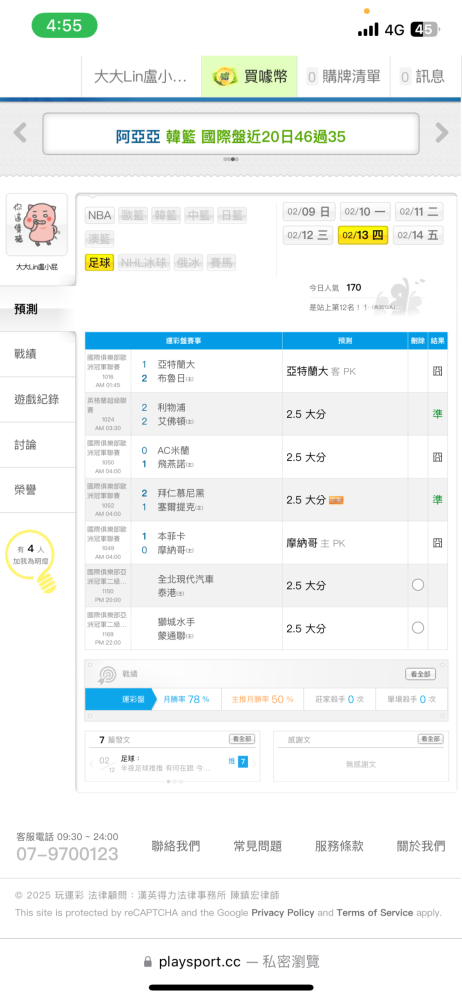Select the 中籃 league filter
The image size is (462, 1000).
199,215
